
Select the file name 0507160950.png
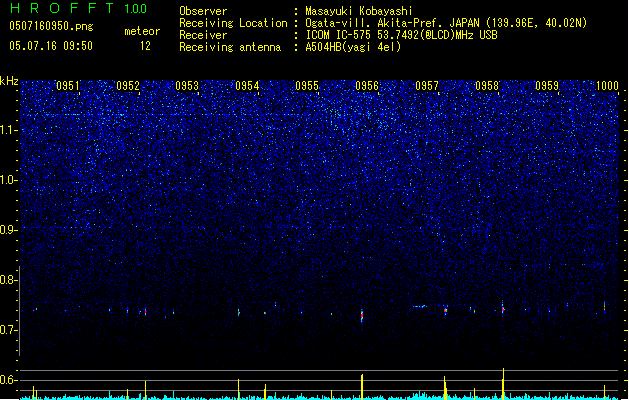point(51,26)
